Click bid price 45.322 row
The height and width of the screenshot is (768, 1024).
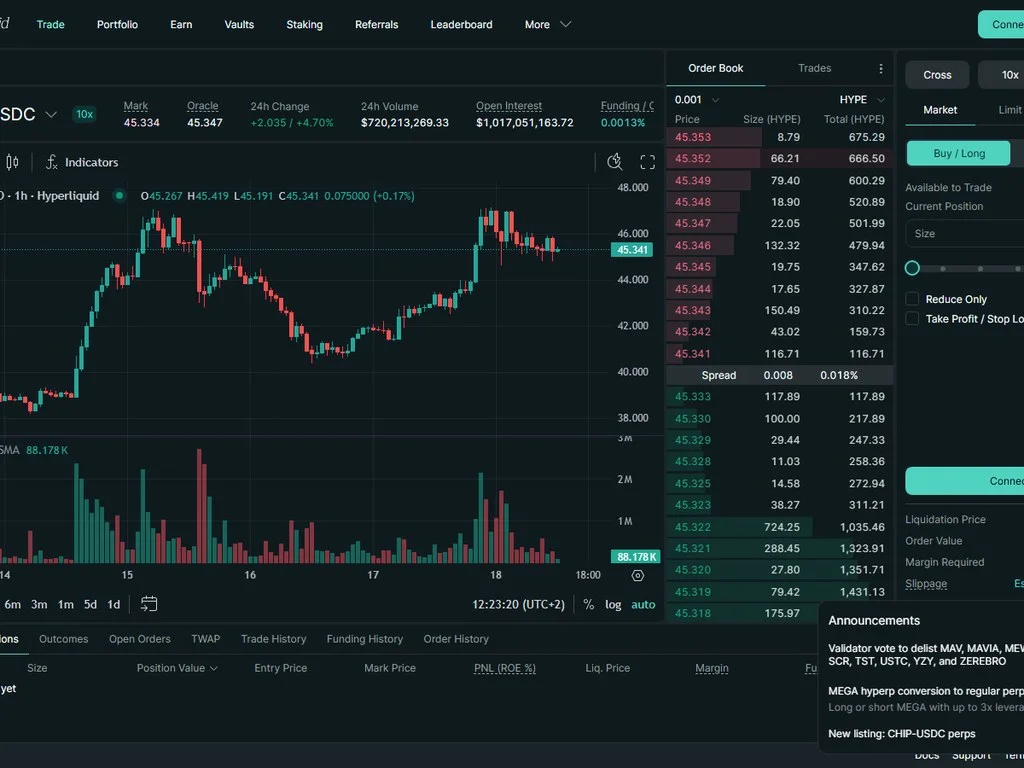[780, 527]
